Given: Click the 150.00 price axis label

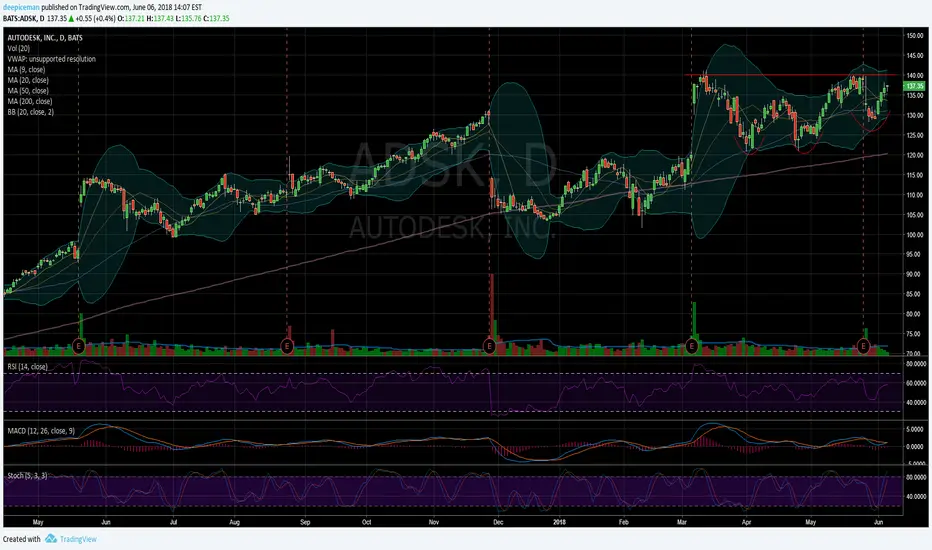Looking at the screenshot, I should pos(915,36).
